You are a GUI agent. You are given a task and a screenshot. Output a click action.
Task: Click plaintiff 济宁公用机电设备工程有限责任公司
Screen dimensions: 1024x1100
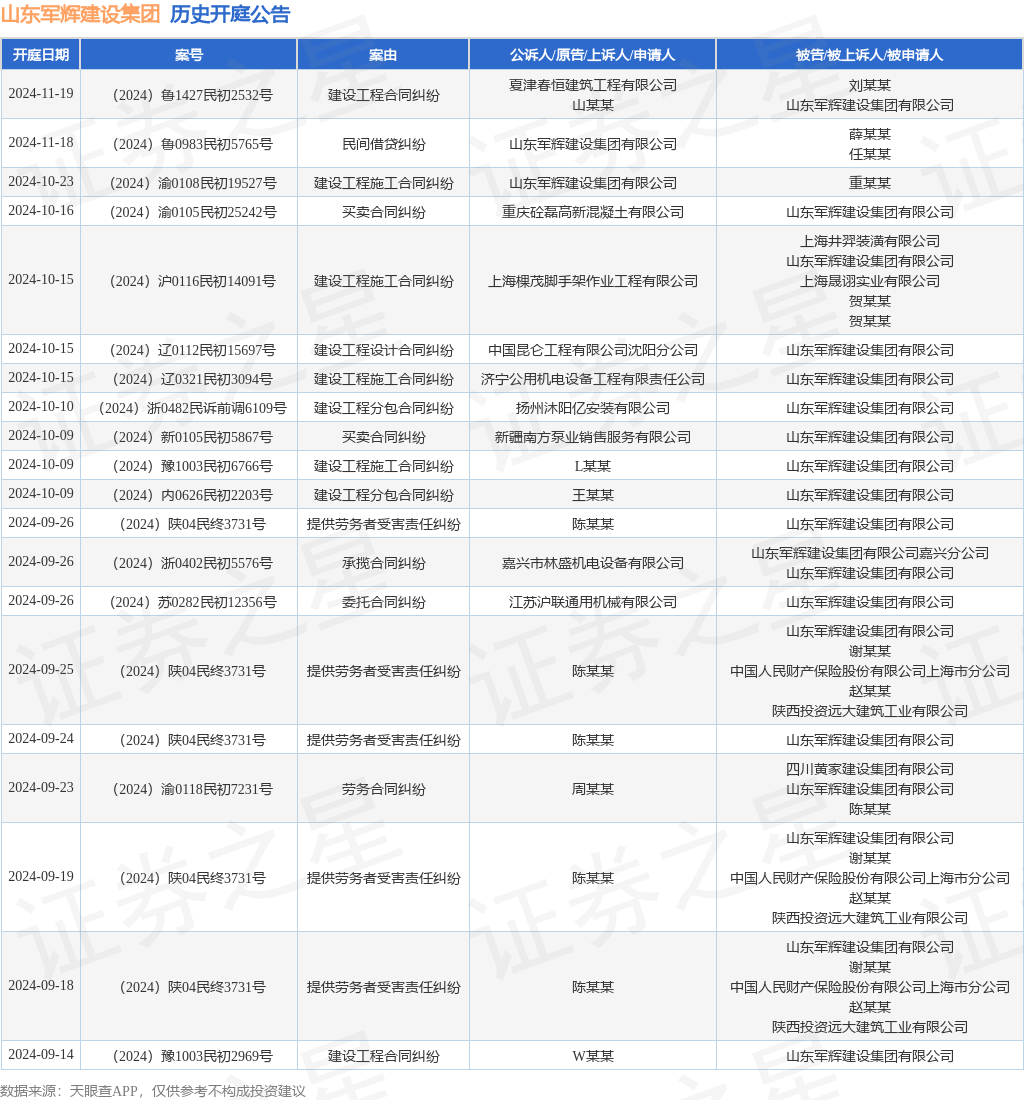coord(593,380)
